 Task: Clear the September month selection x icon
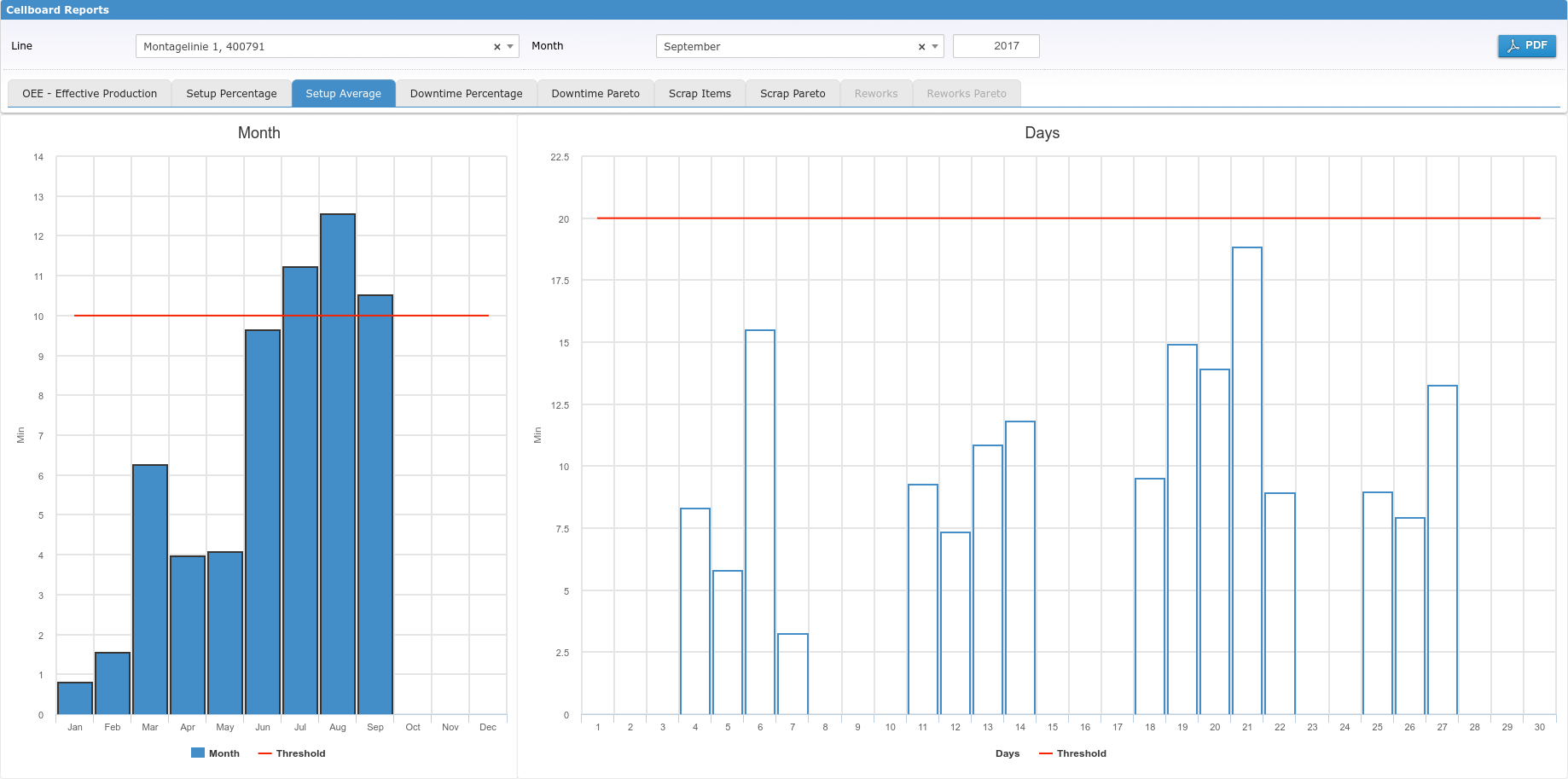921,47
